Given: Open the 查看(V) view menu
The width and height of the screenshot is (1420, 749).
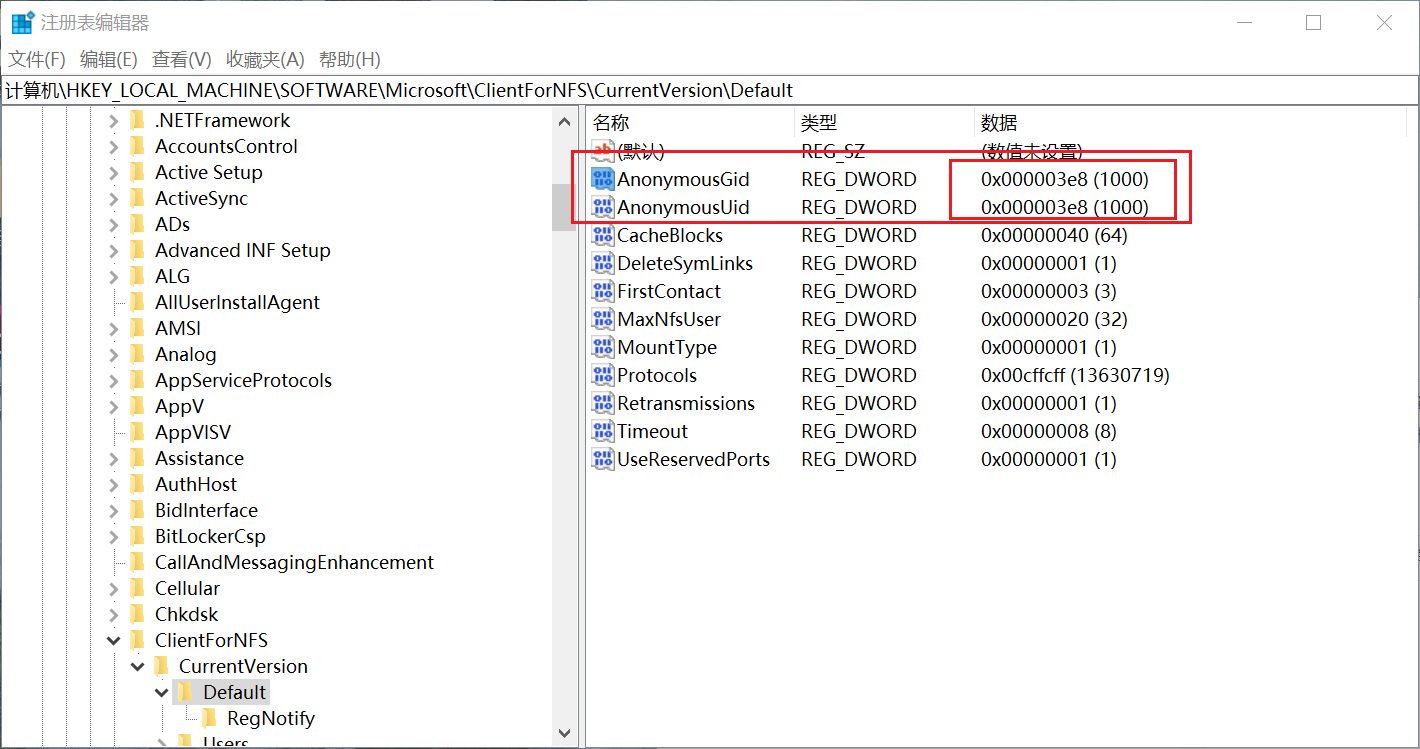Looking at the screenshot, I should tap(182, 60).
